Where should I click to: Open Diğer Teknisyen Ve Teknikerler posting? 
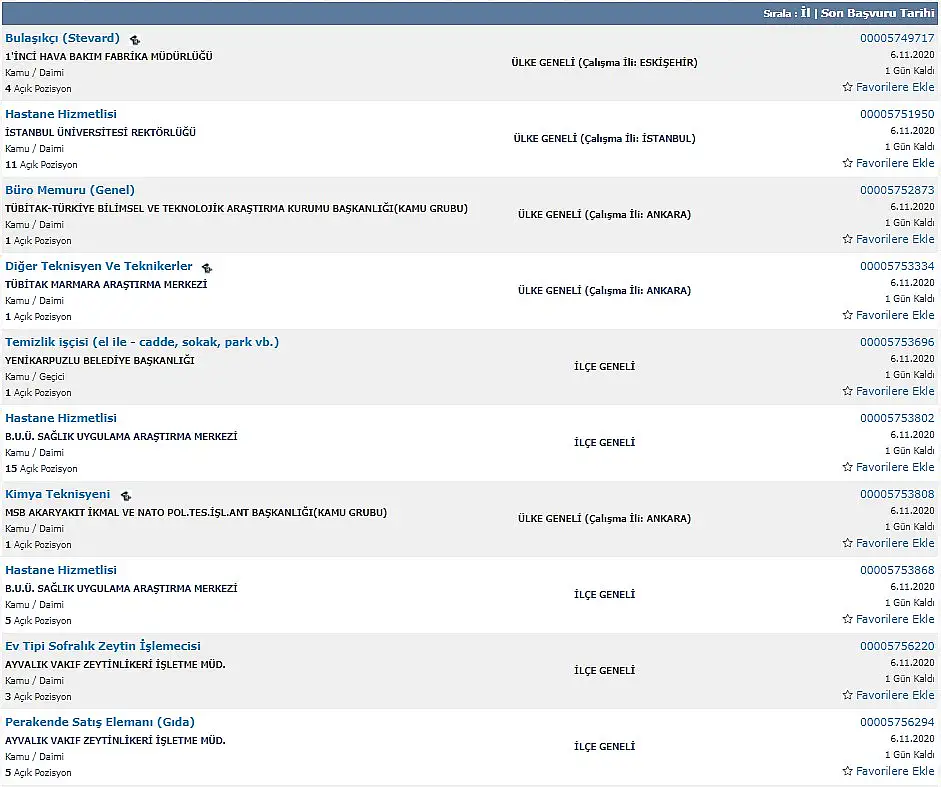pos(98,266)
